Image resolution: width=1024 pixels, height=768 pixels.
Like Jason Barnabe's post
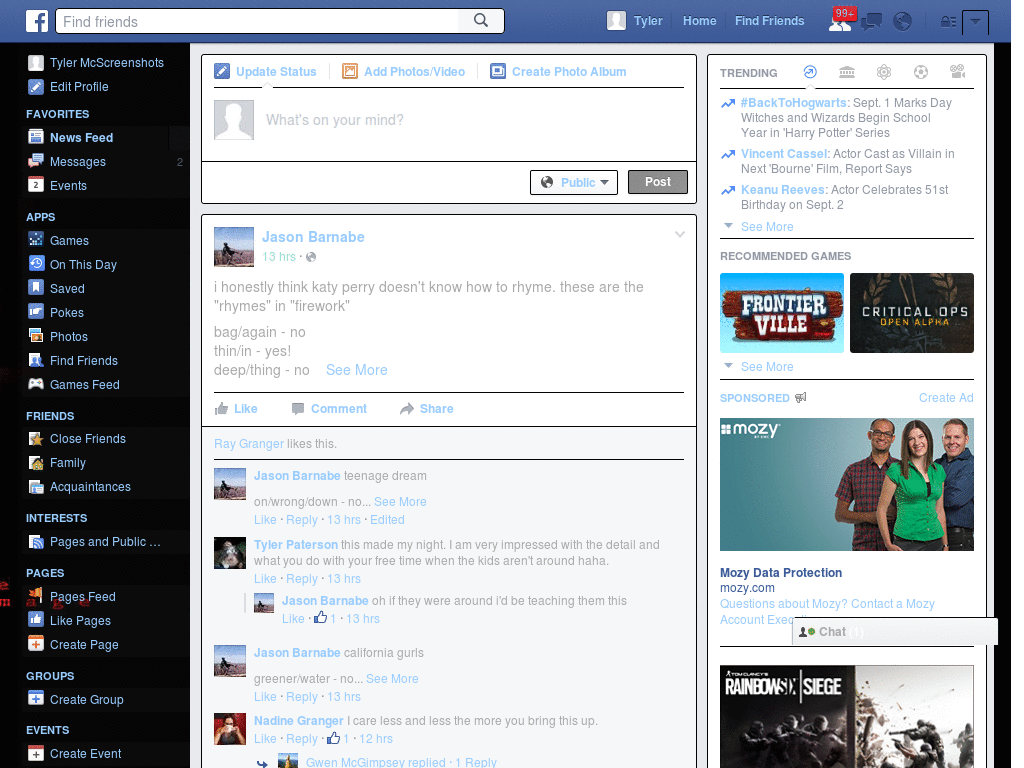click(236, 409)
